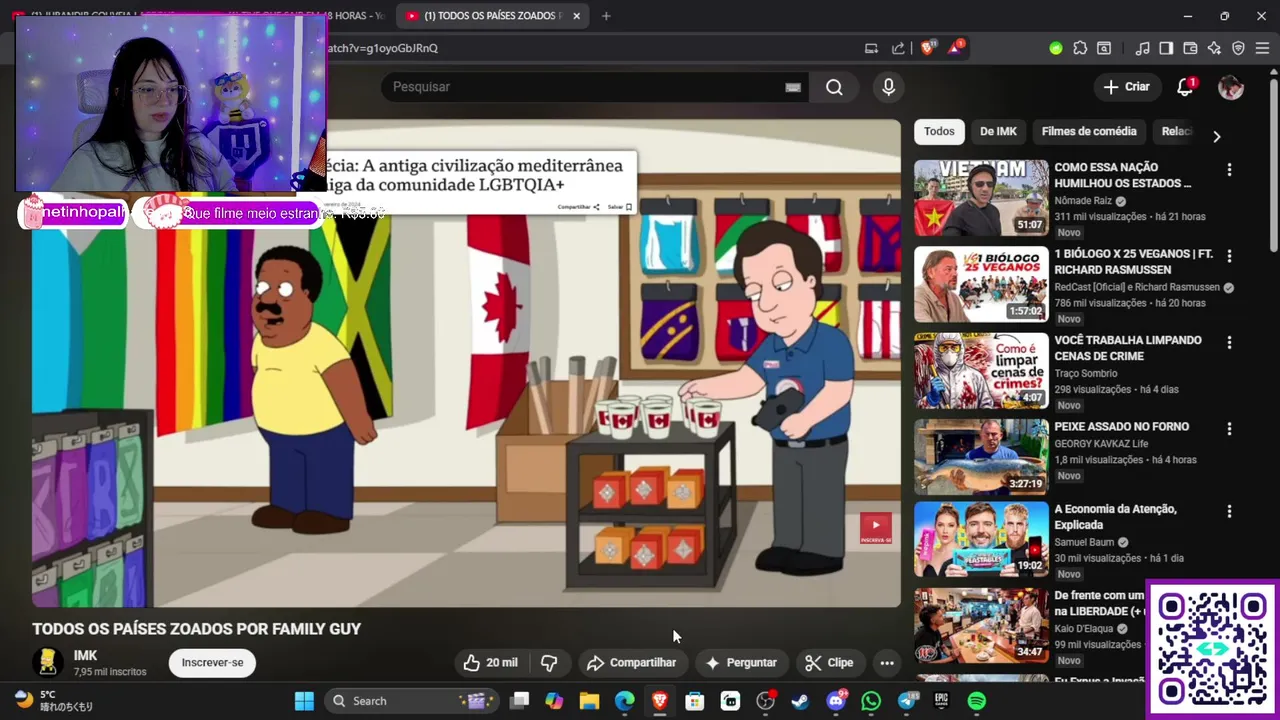The width and height of the screenshot is (1280, 720).
Task: Open the Brave VPN shield icon
Action: point(1238,48)
